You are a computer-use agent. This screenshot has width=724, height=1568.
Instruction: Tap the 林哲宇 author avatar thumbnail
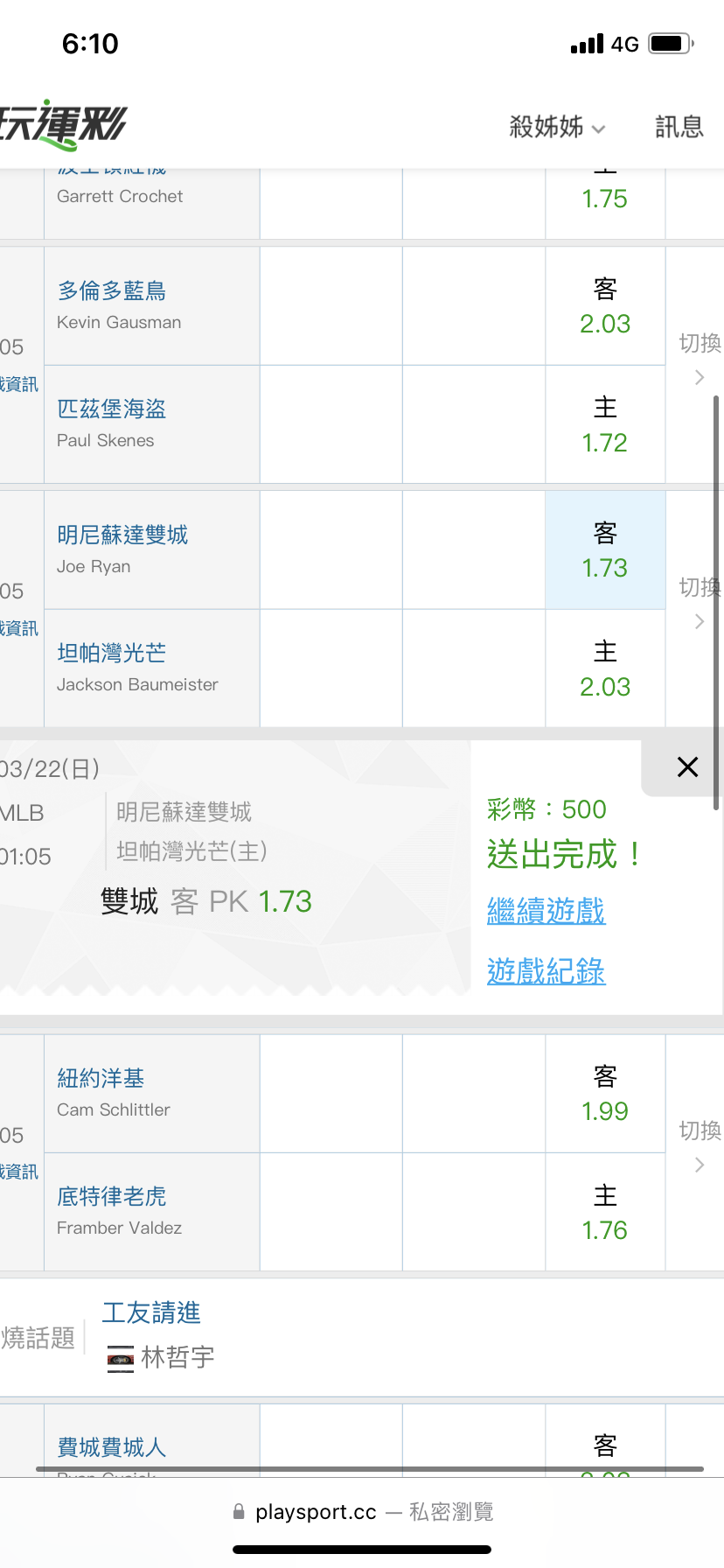pyautogui.click(x=120, y=1359)
